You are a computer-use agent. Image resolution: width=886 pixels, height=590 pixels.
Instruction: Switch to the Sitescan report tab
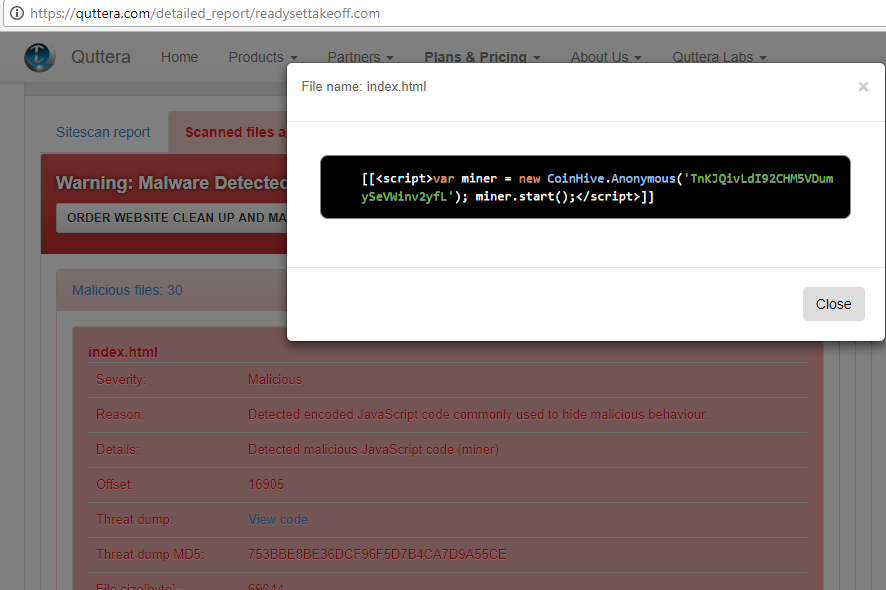pyautogui.click(x=103, y=132)
